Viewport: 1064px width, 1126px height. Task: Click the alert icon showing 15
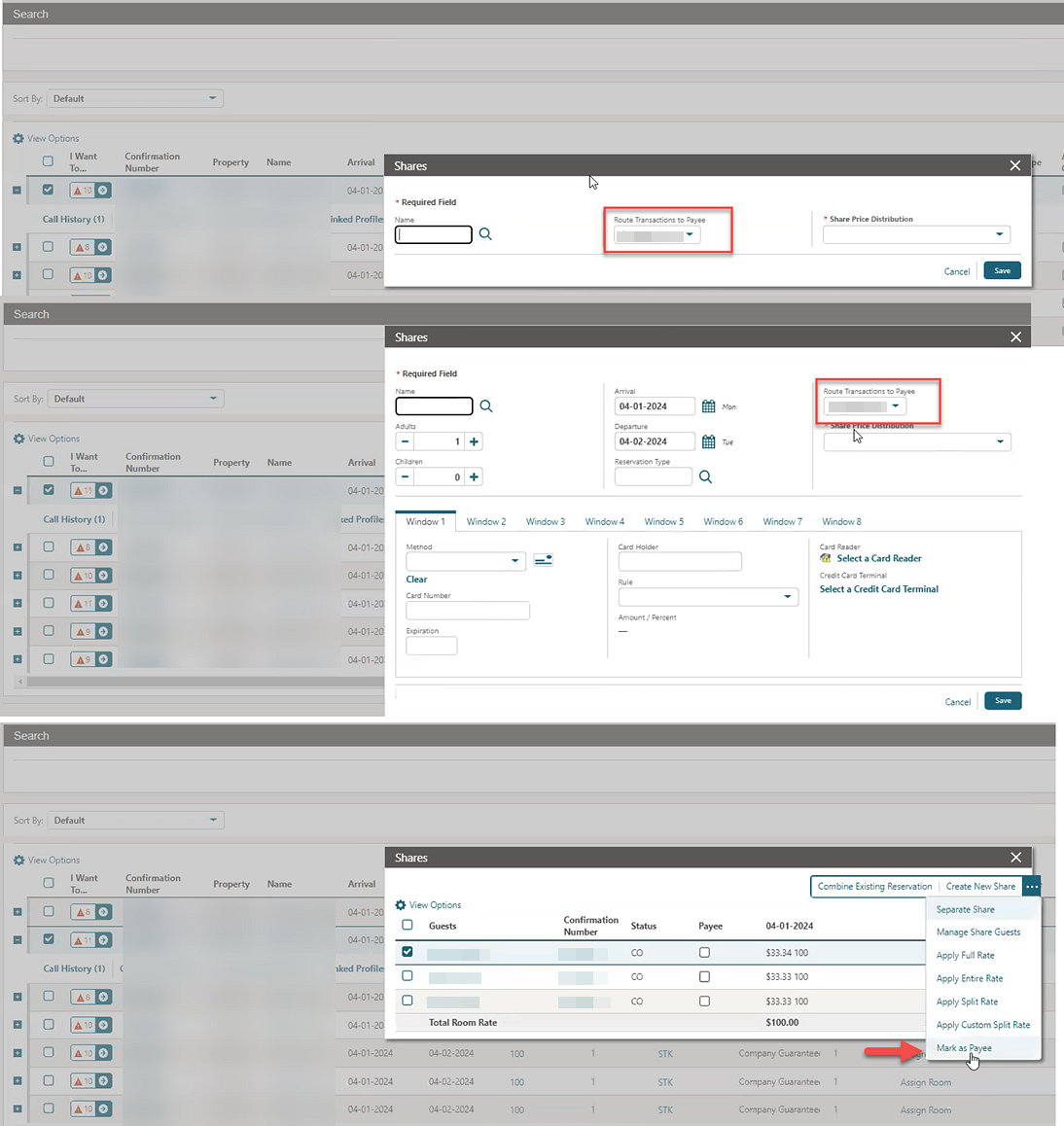click(83, 490)
